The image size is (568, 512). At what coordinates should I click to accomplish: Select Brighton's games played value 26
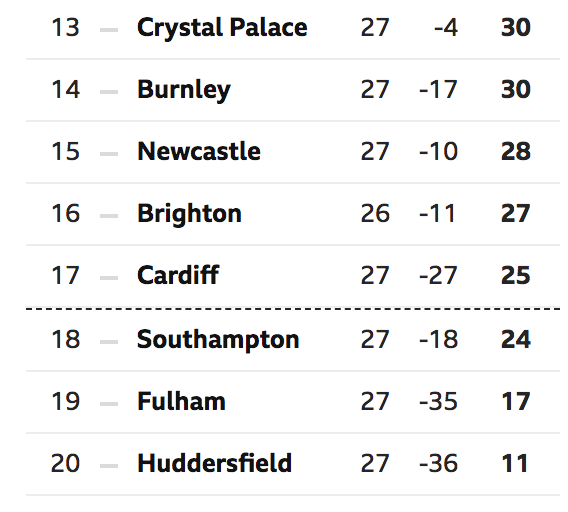(375, 213)
